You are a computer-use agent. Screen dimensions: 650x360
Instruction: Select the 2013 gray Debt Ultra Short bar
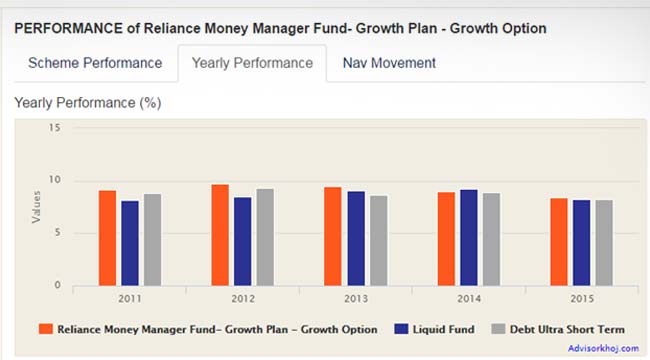(x=378, y=241)
